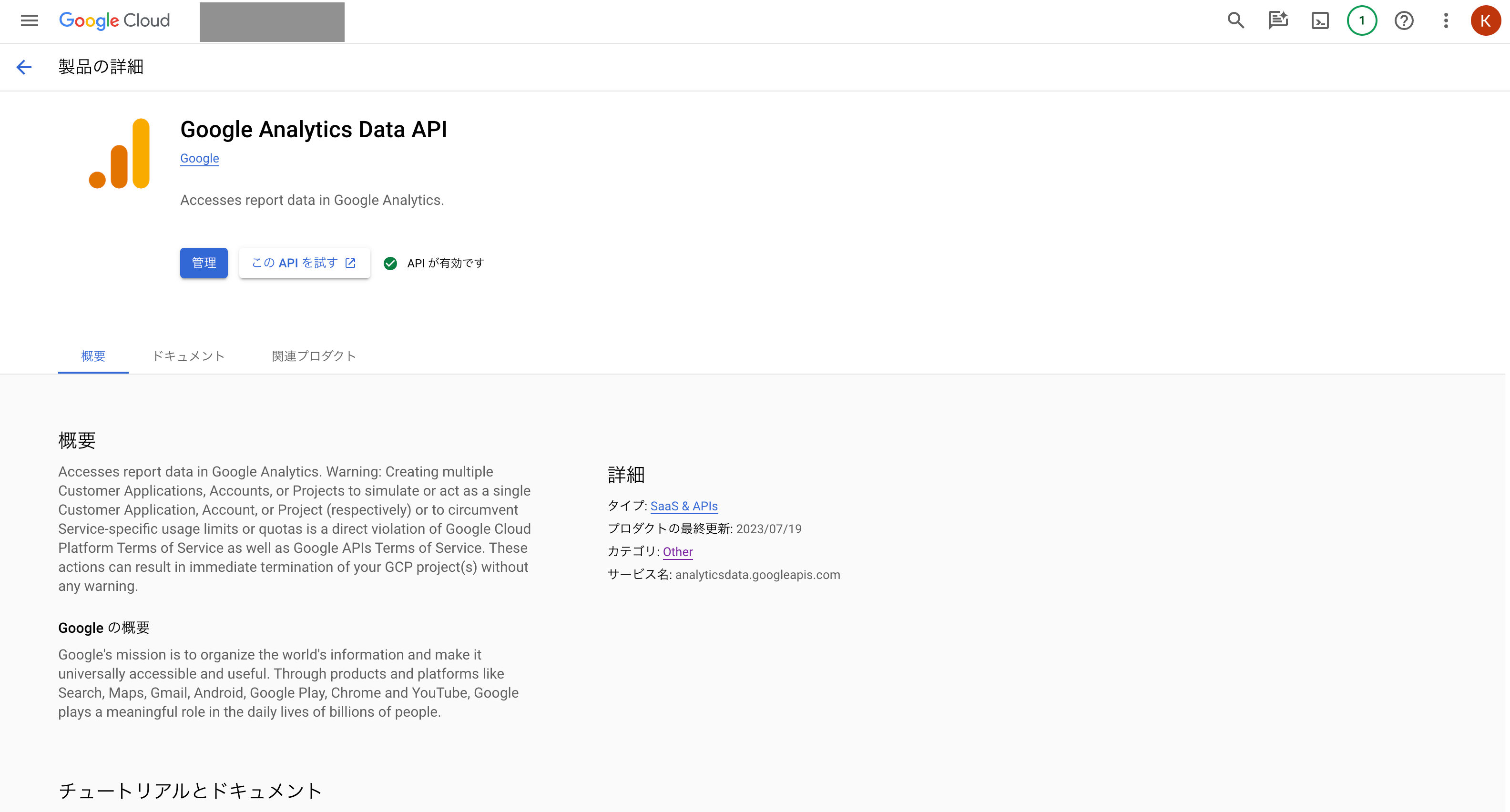Open この API を試す in new window
This screenshot has height=812, width=1510.
pyautogui.click(x=304, y=263)
